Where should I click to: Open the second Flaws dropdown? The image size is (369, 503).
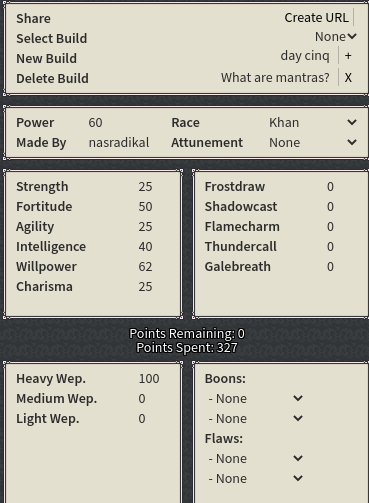point(256,479)
